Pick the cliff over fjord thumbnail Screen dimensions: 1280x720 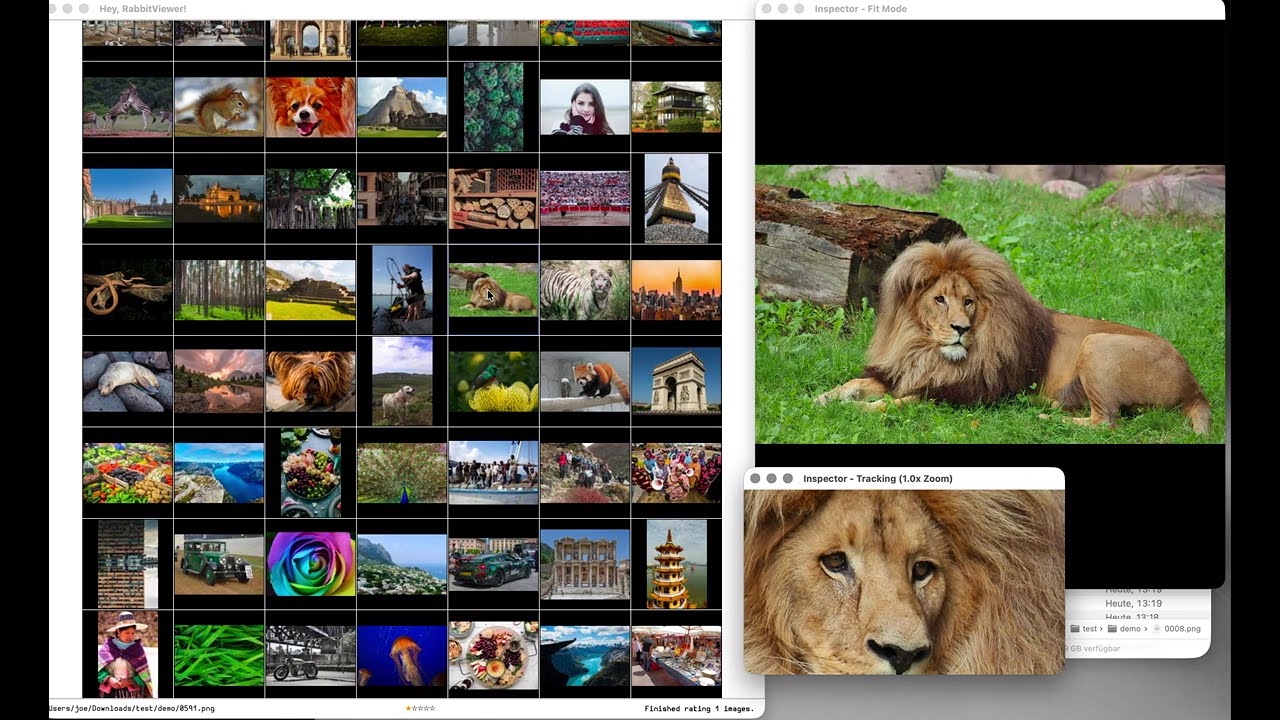tap(585, 656)
